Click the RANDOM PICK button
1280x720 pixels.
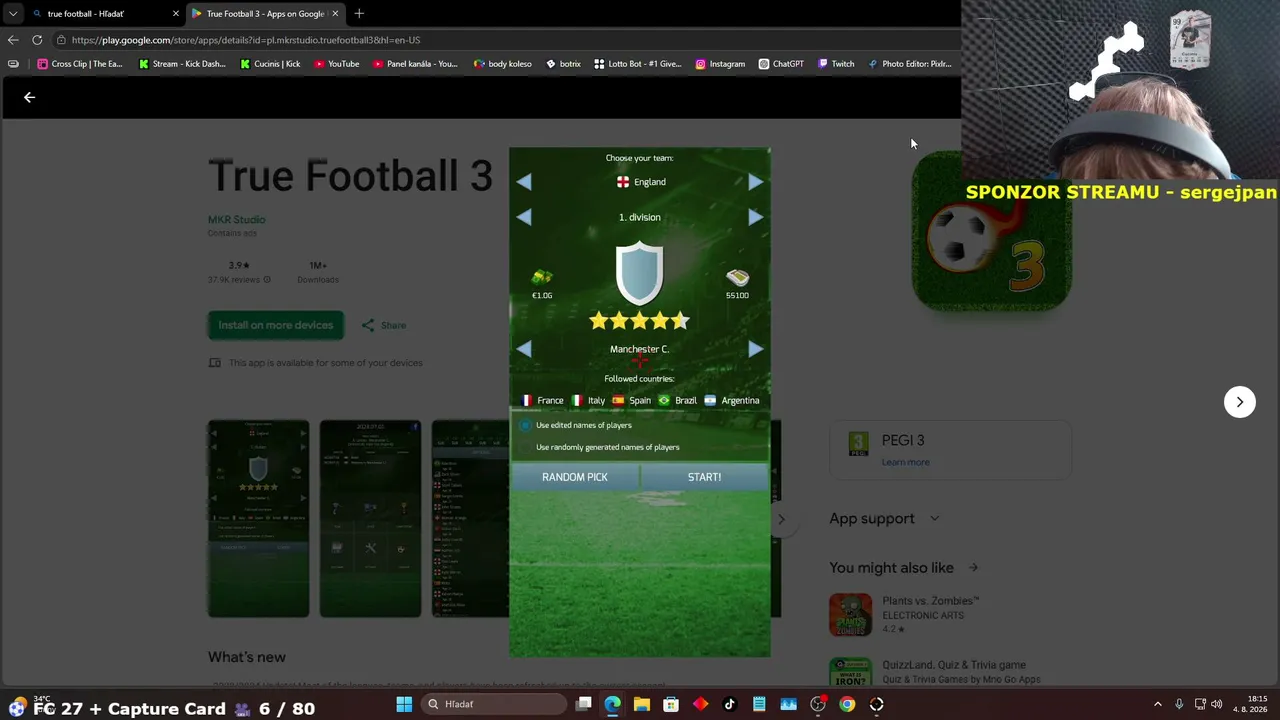point(575,477)
